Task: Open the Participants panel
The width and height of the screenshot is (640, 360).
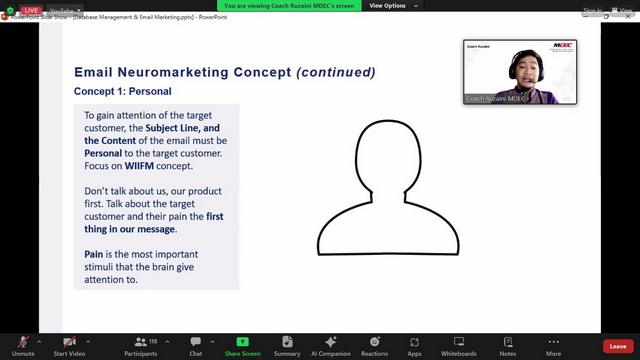Action: 141,347
